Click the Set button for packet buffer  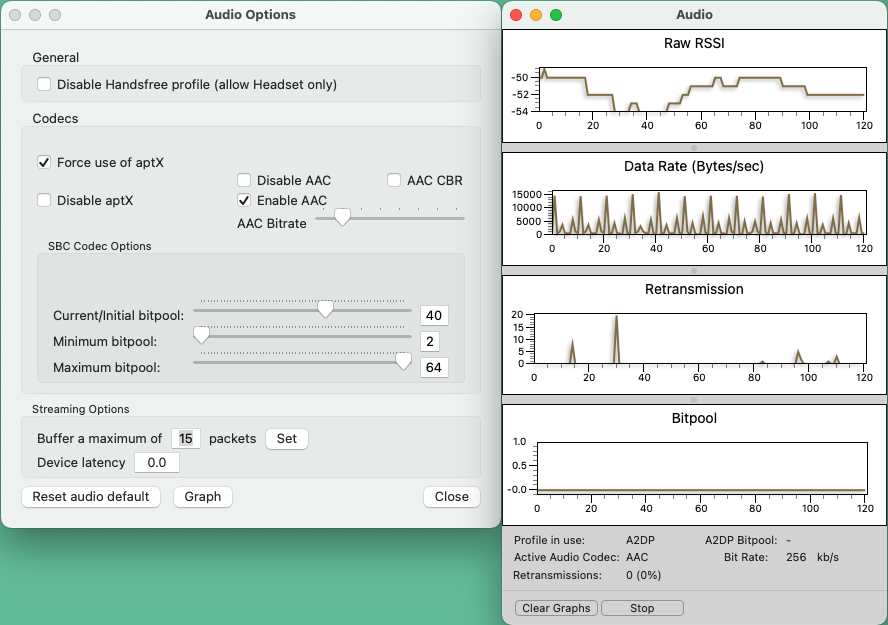[x=287, y=439]
